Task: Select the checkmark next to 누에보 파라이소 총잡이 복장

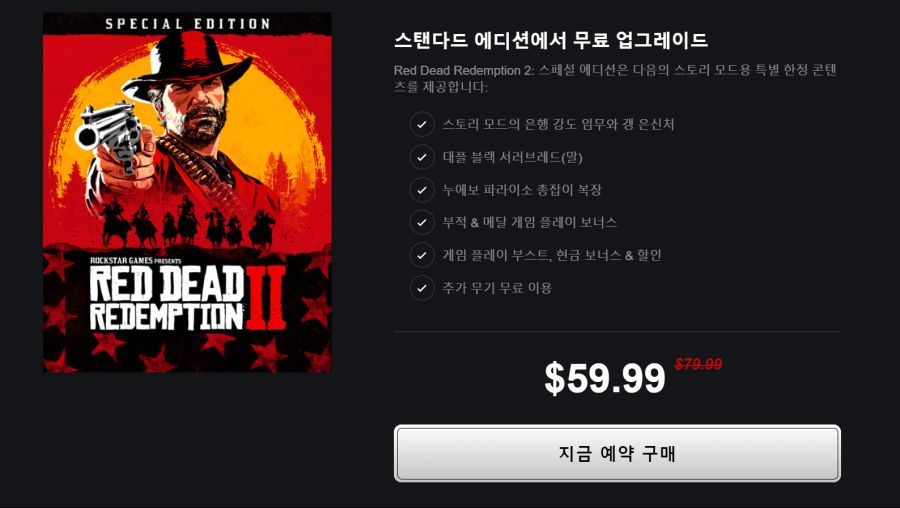Action: (x=422, y=189)
